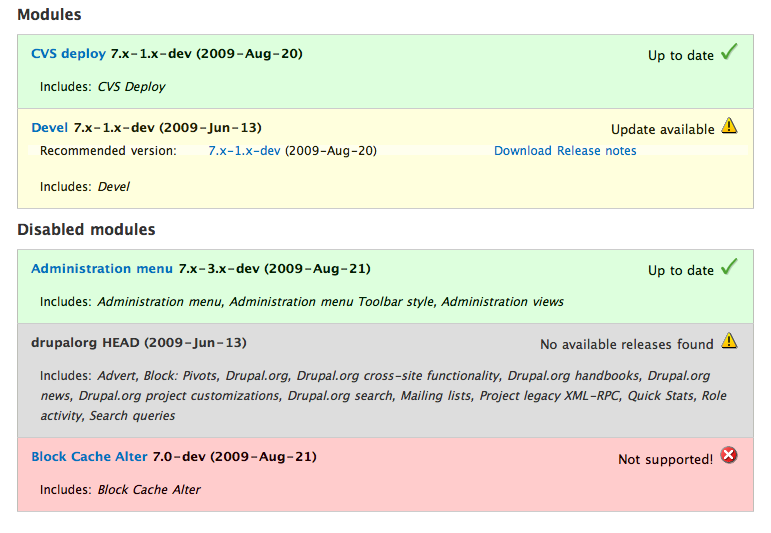The height and width of the screenshot is (533, 771).
Task: Click the Modules section heading
Action: [49, 15]
